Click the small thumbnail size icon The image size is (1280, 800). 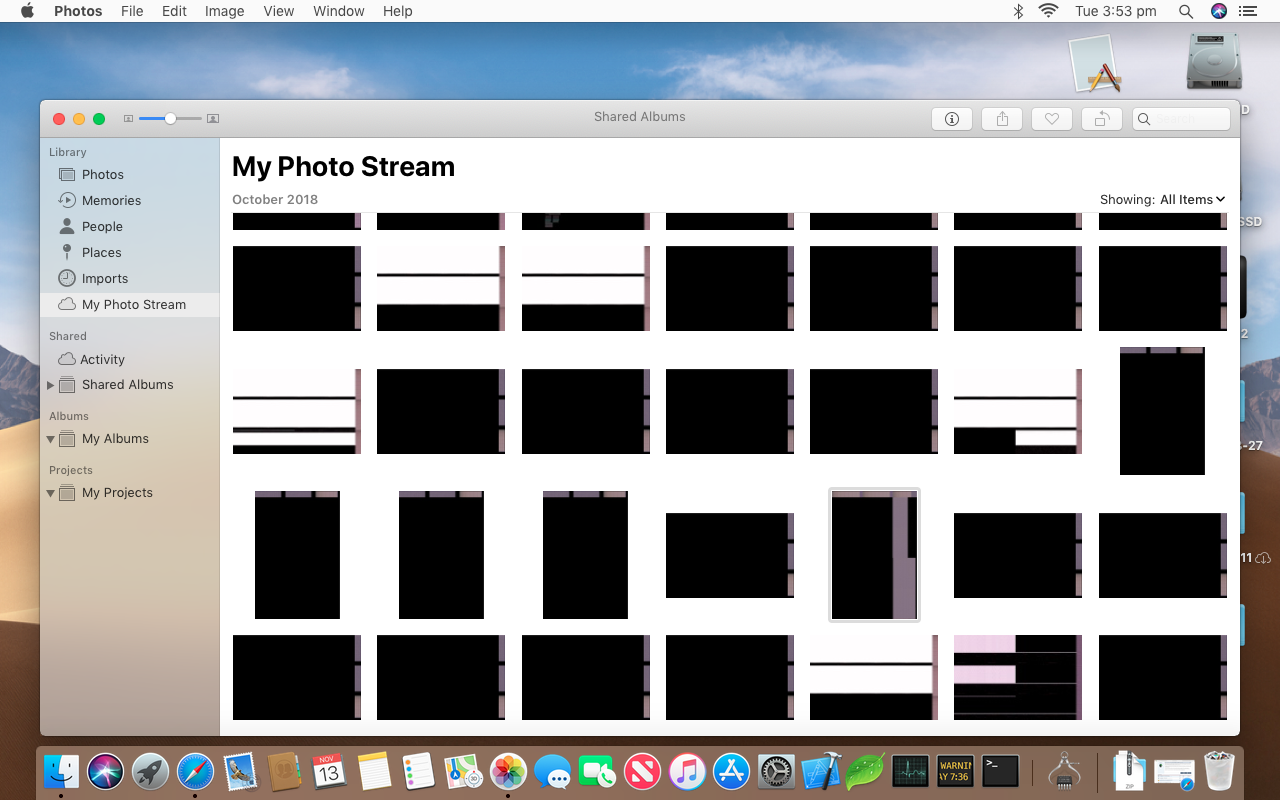pyautogui.click(x=128, y=119)
